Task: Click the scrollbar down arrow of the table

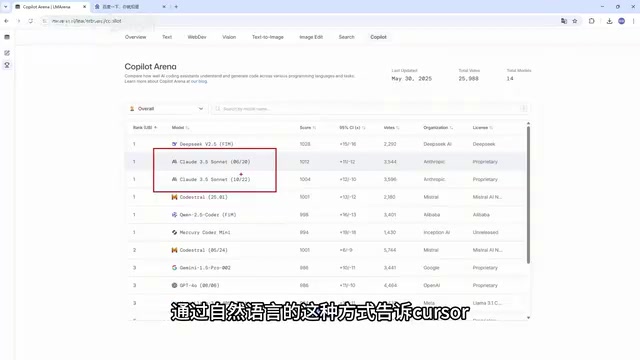Action: click(528, 318)
